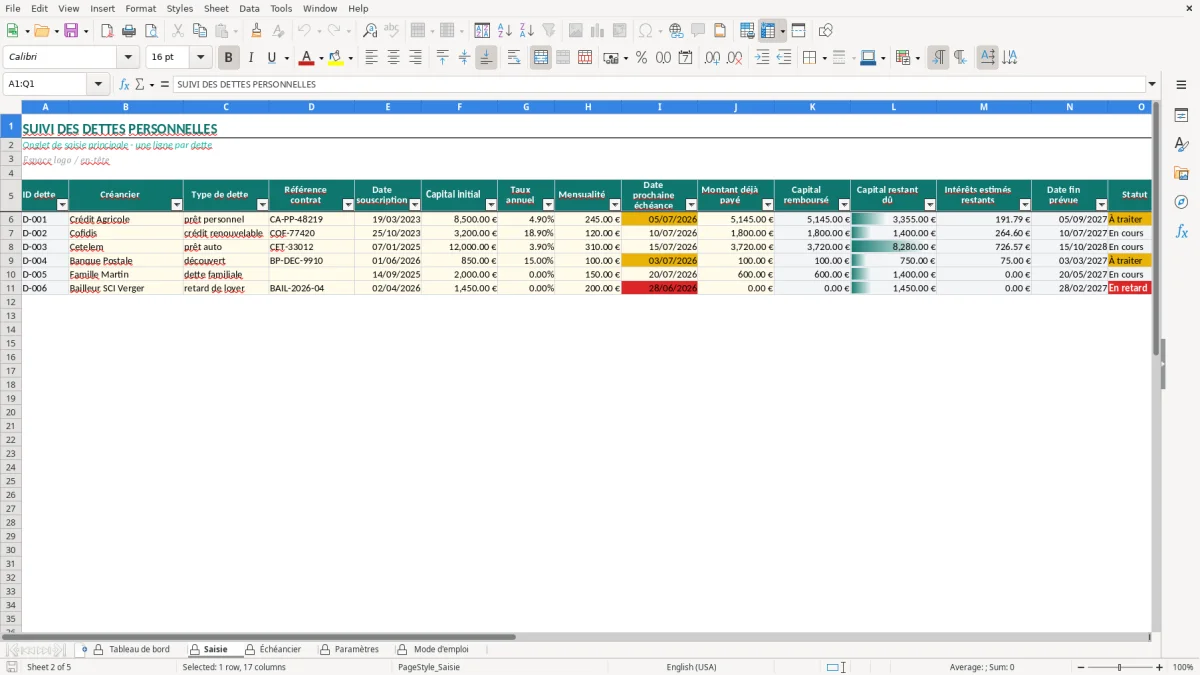Screen dimensions: 1200x675
Task: Click the Save document icon
Action: click(71, 31)
